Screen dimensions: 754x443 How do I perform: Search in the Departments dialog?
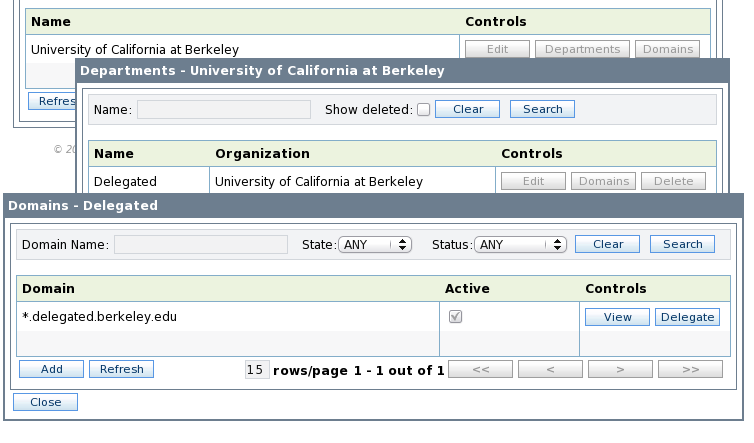tap(542, 109)
